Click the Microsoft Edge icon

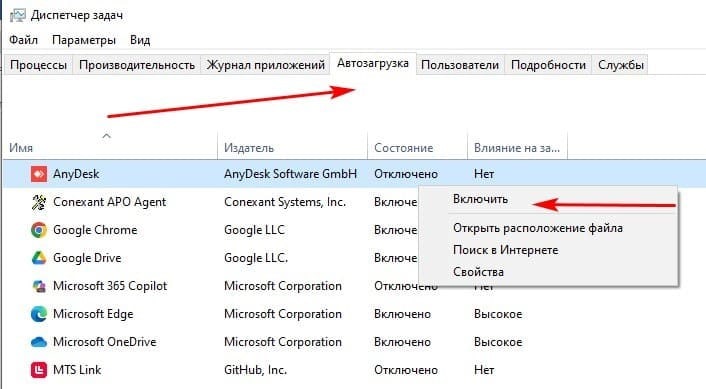tap(39, 314)
